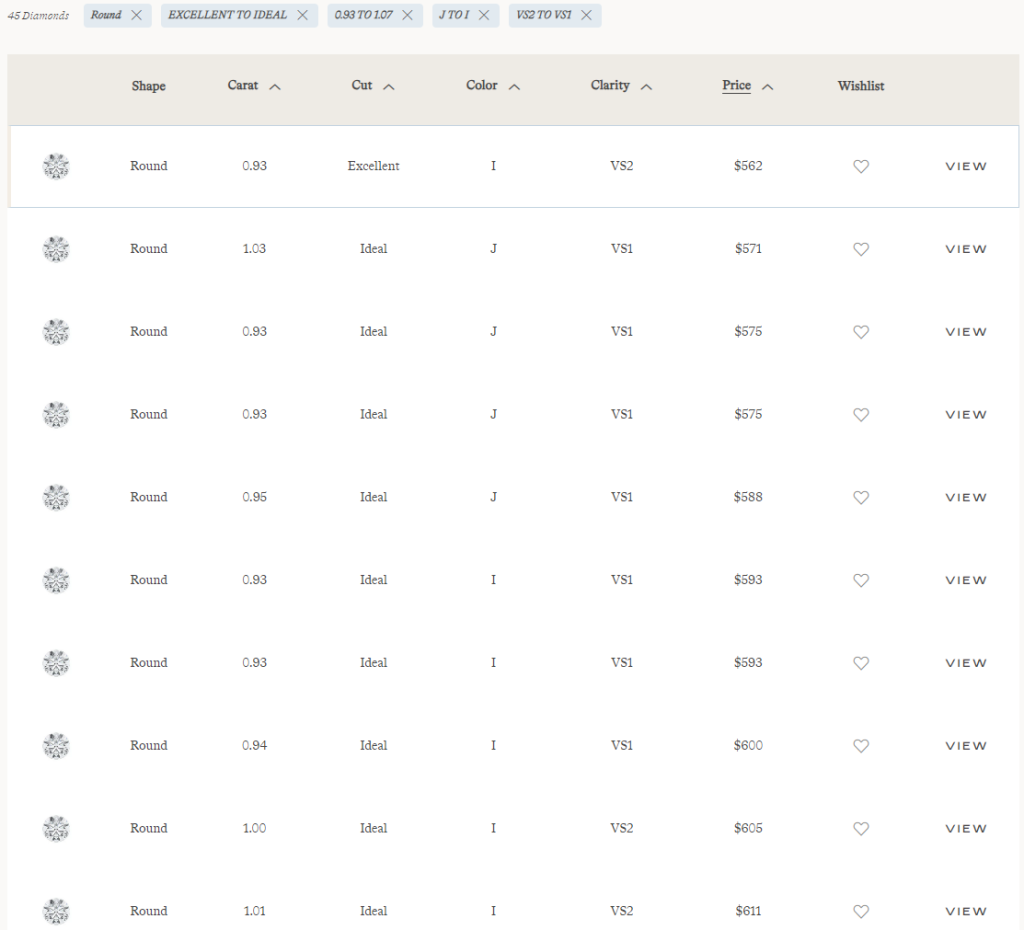Remove the Round shape filter chip

click(x=137, y=15)
